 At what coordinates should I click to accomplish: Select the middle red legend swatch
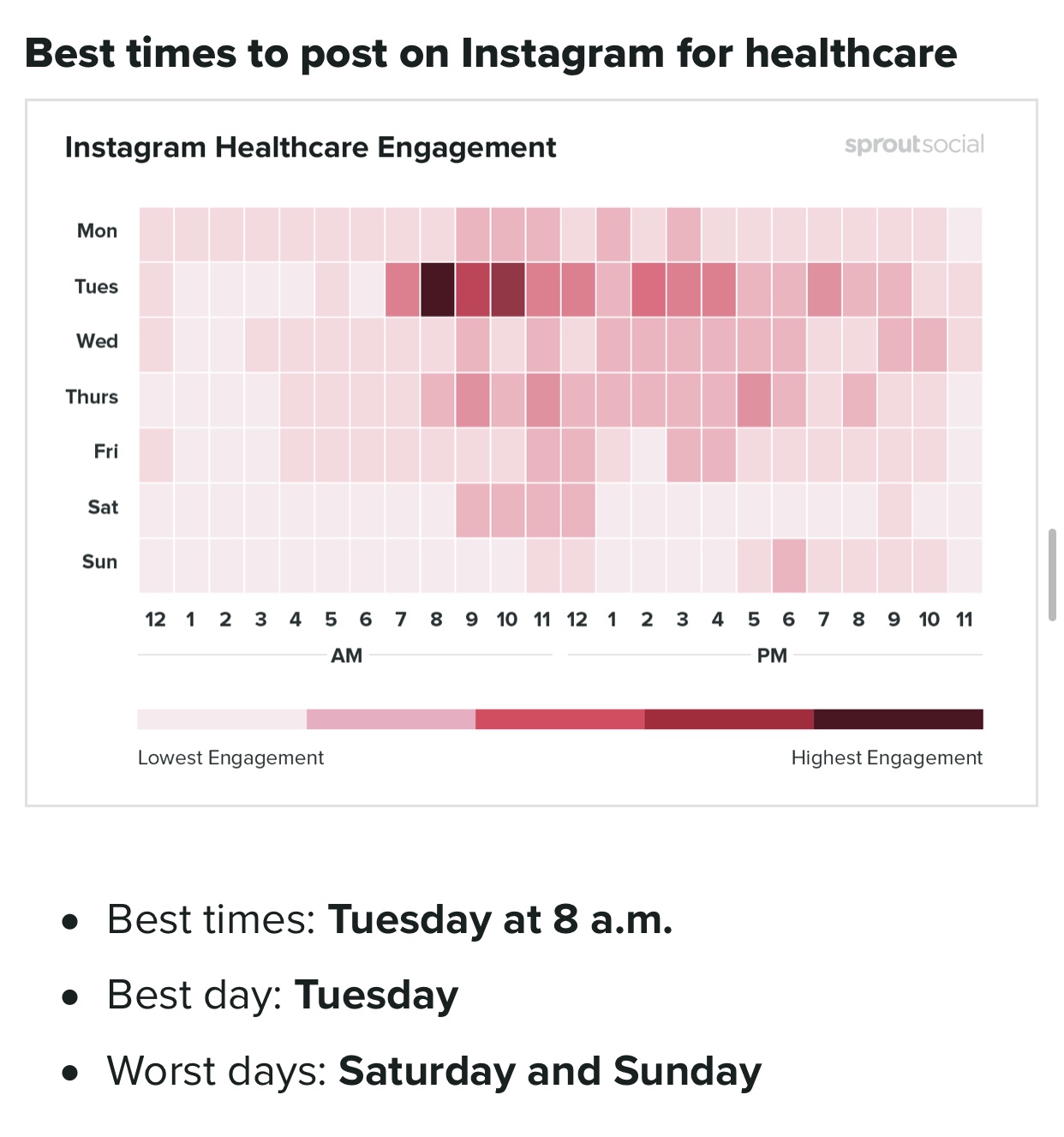coord(559,719)
